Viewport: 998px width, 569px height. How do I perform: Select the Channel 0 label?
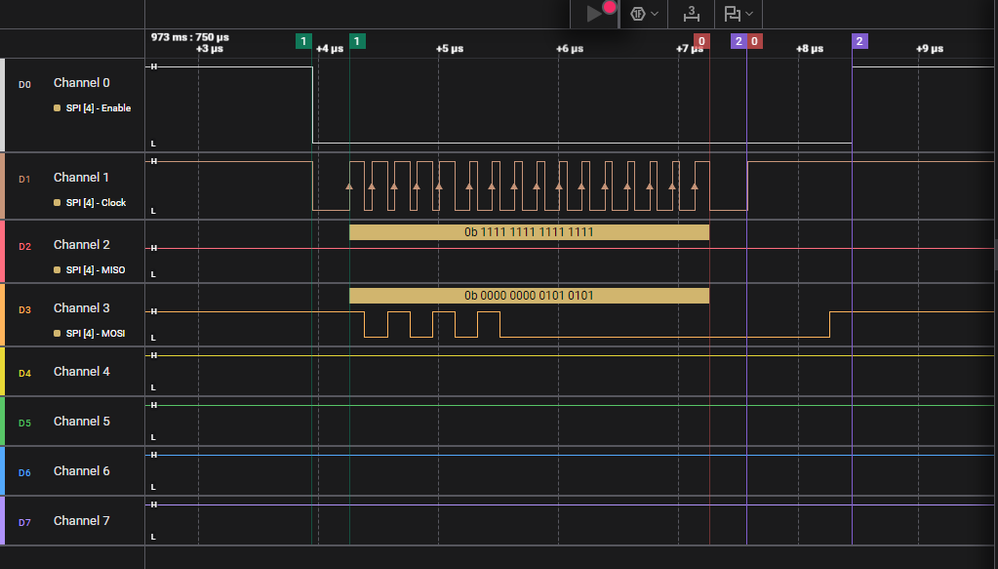pos(81,83)
